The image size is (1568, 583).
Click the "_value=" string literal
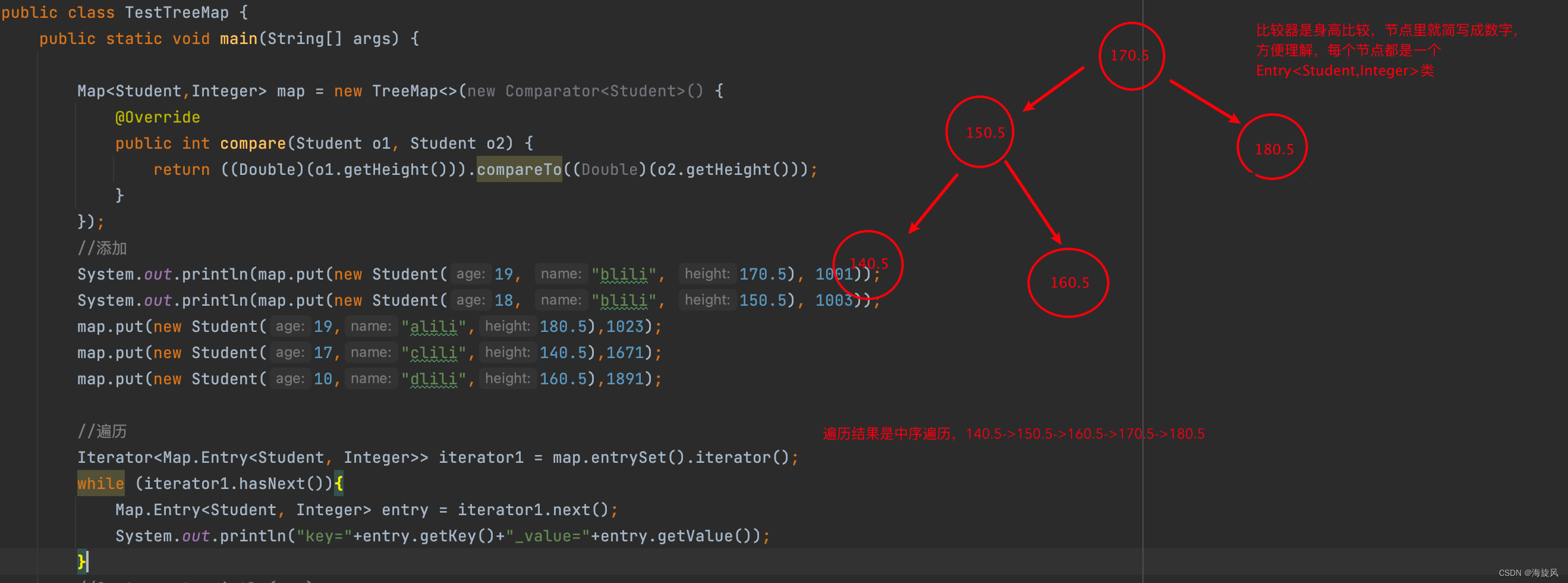pos(548,536)
